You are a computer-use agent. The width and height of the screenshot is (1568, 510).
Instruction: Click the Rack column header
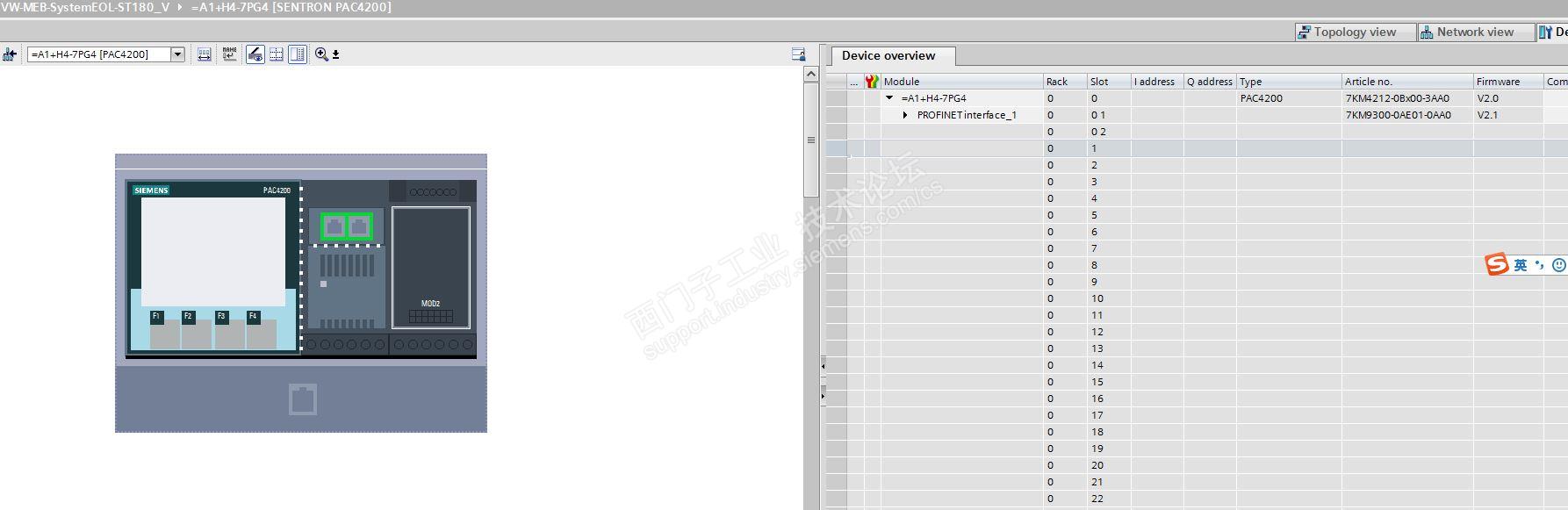(1065, 82)
